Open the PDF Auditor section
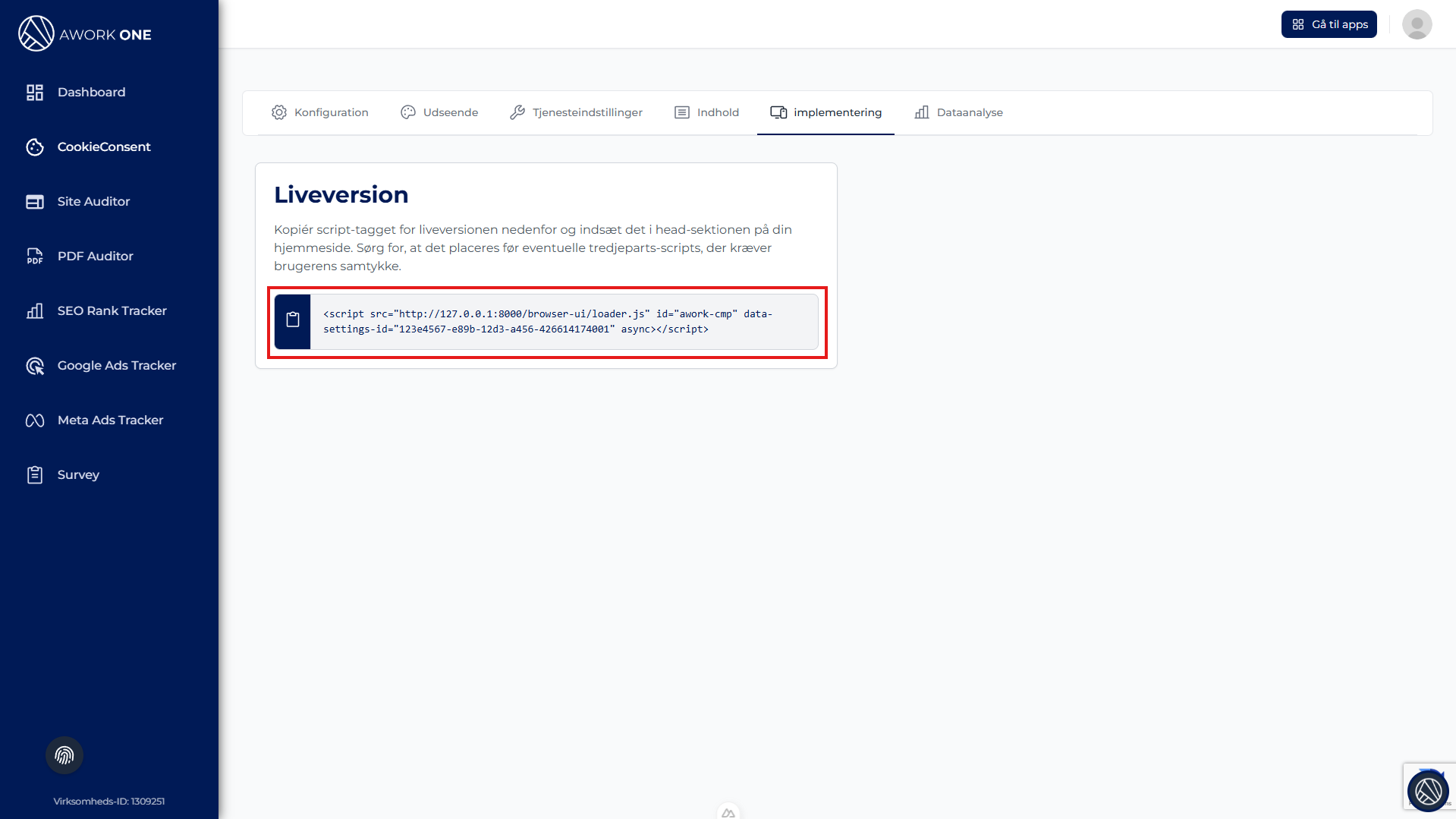 point(95,257)
